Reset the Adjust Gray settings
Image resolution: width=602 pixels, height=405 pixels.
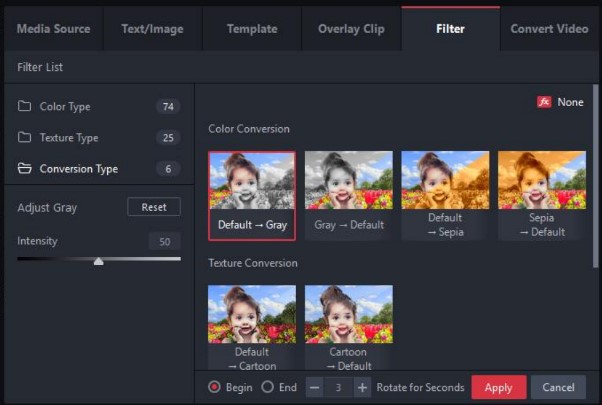(x=154, y=207)
